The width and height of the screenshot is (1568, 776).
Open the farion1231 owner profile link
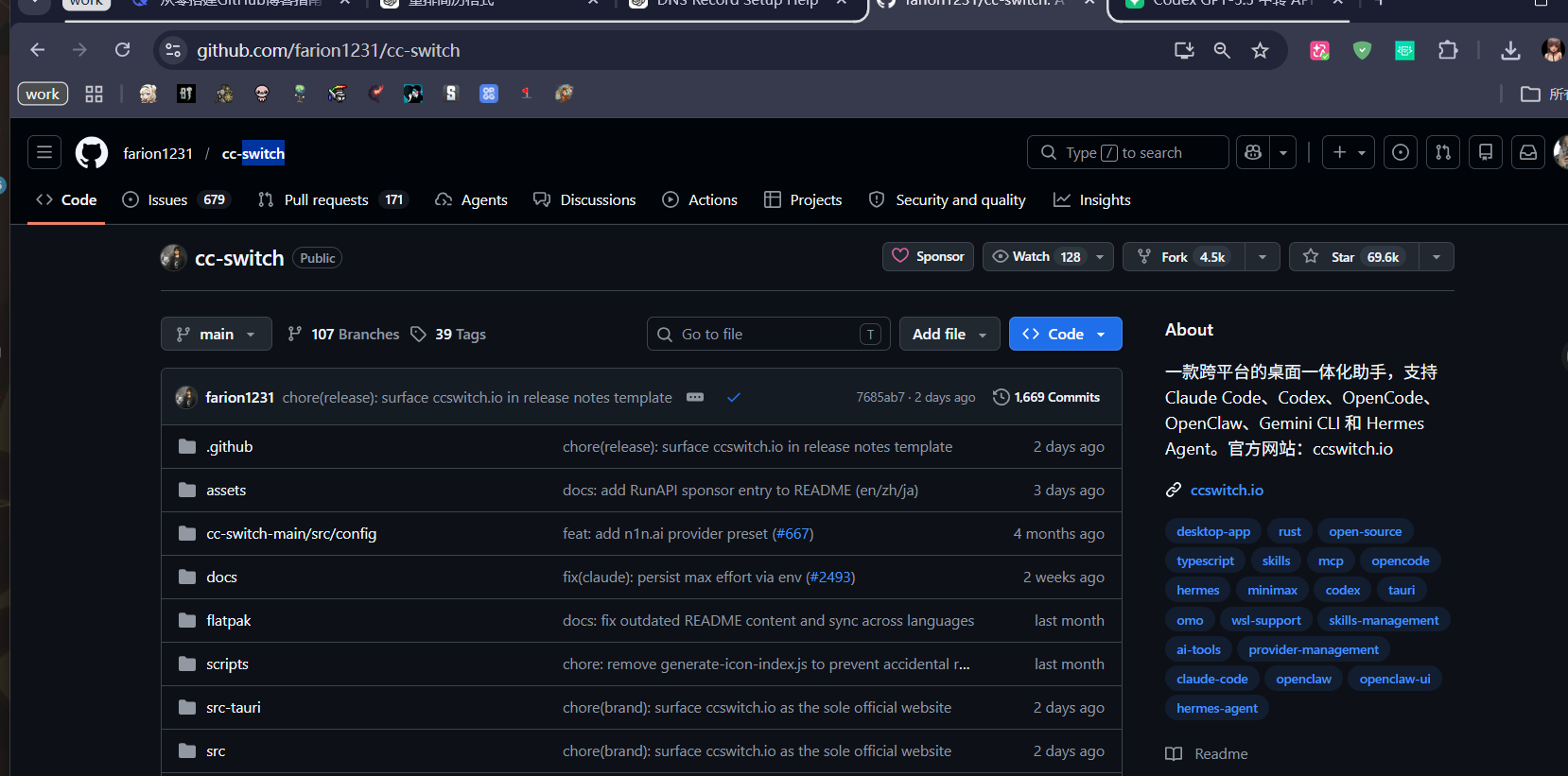coord(158,153)
